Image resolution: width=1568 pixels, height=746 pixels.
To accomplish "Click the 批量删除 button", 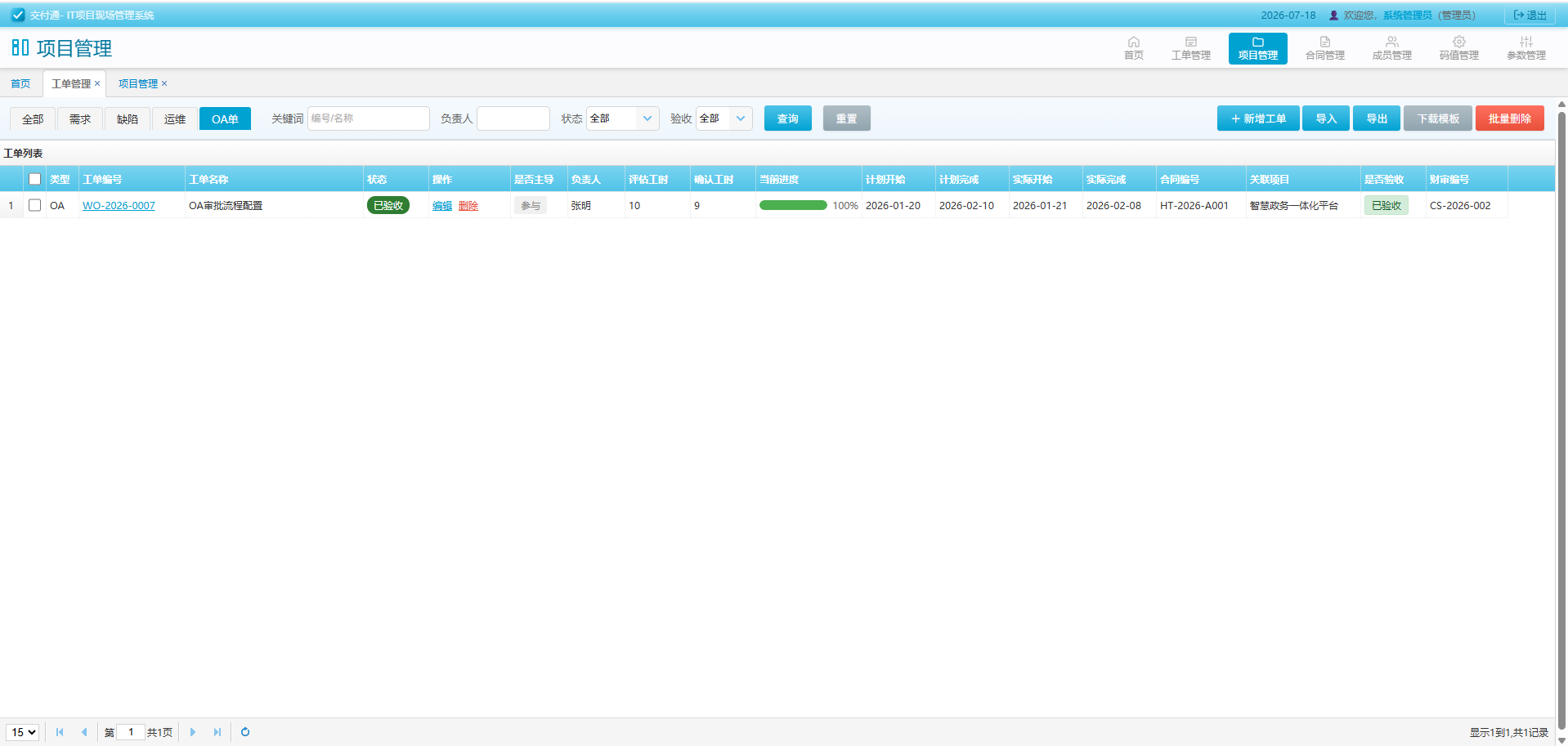I will click(x=1509, y=118).
